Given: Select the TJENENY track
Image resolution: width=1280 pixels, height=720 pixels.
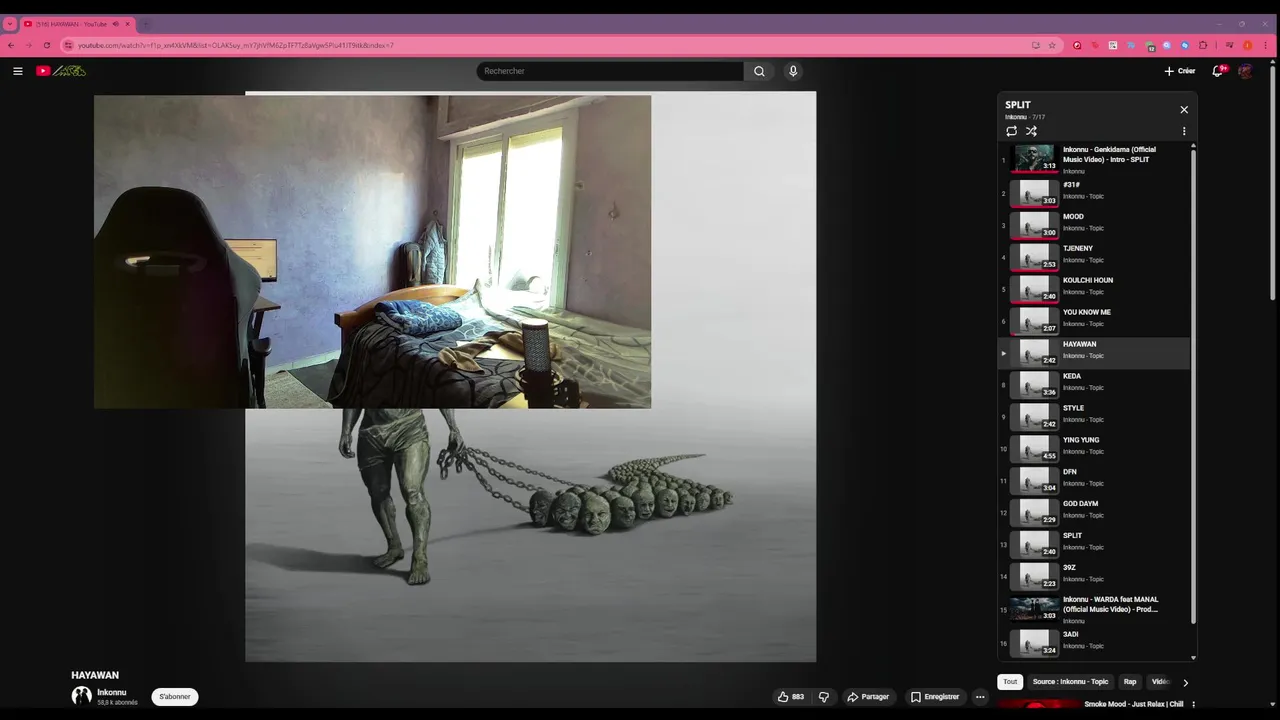Looking at the screenshot, I should point(1094,256).
